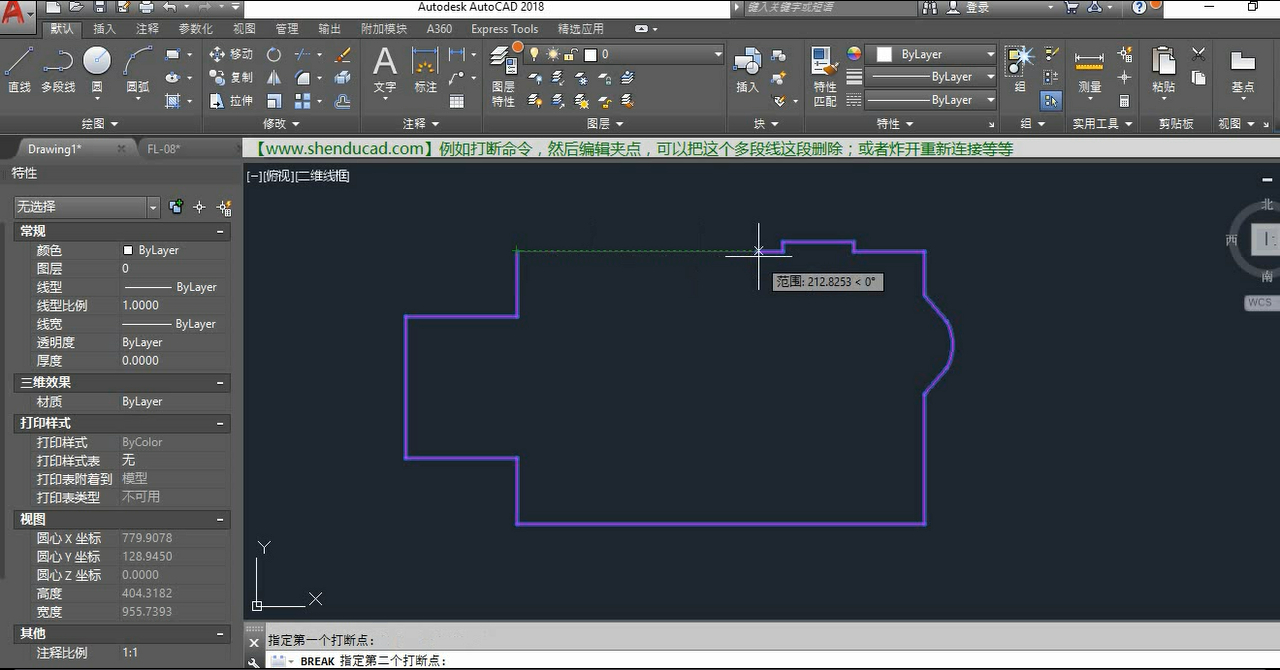Expand the 绘图 panel flyout
Image resolution: width=1280 pixels, height=670 pixels.
[x=100, y=124]
